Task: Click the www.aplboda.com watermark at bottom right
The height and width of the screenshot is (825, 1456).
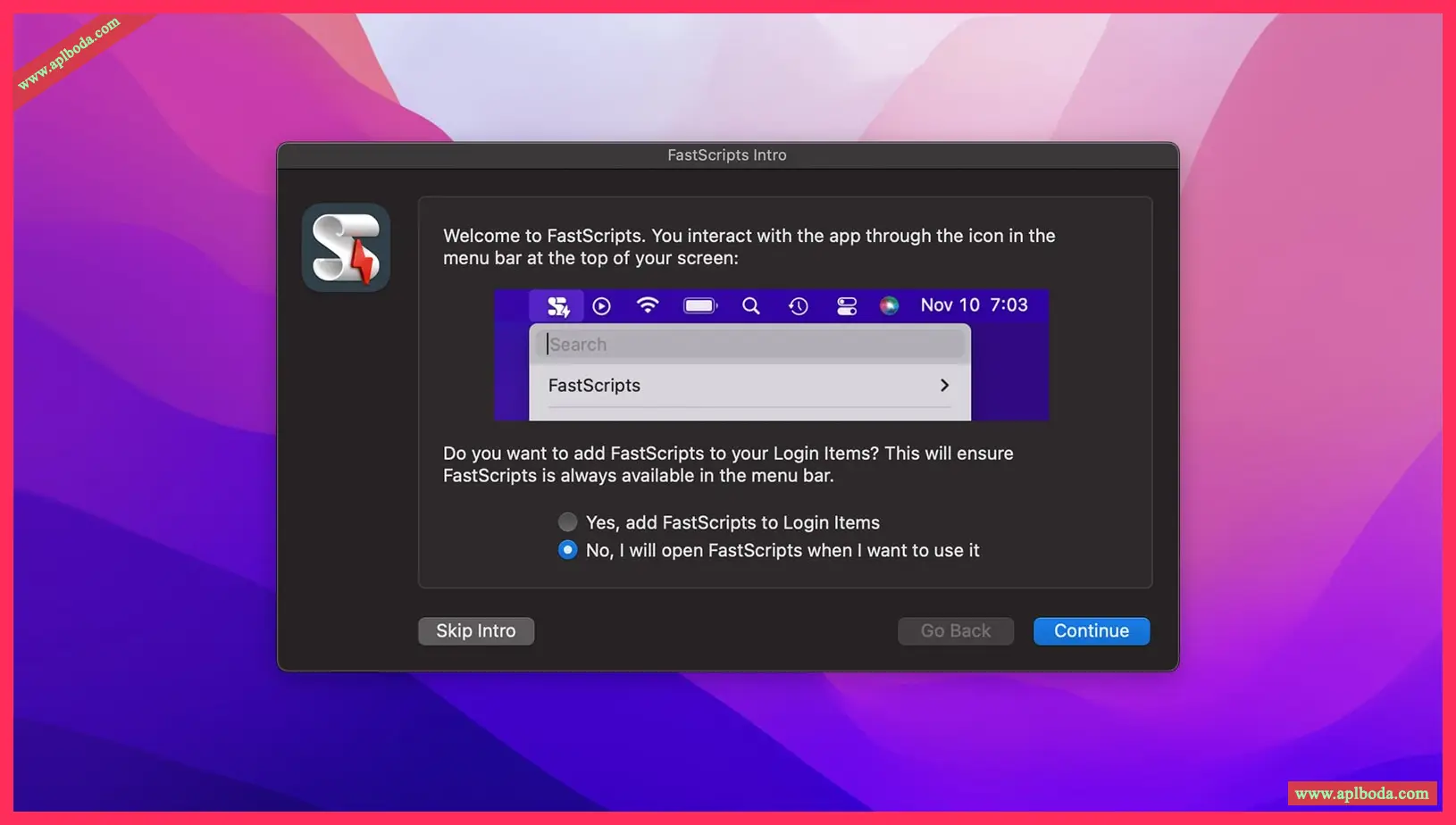Action: pos(1361,794)
